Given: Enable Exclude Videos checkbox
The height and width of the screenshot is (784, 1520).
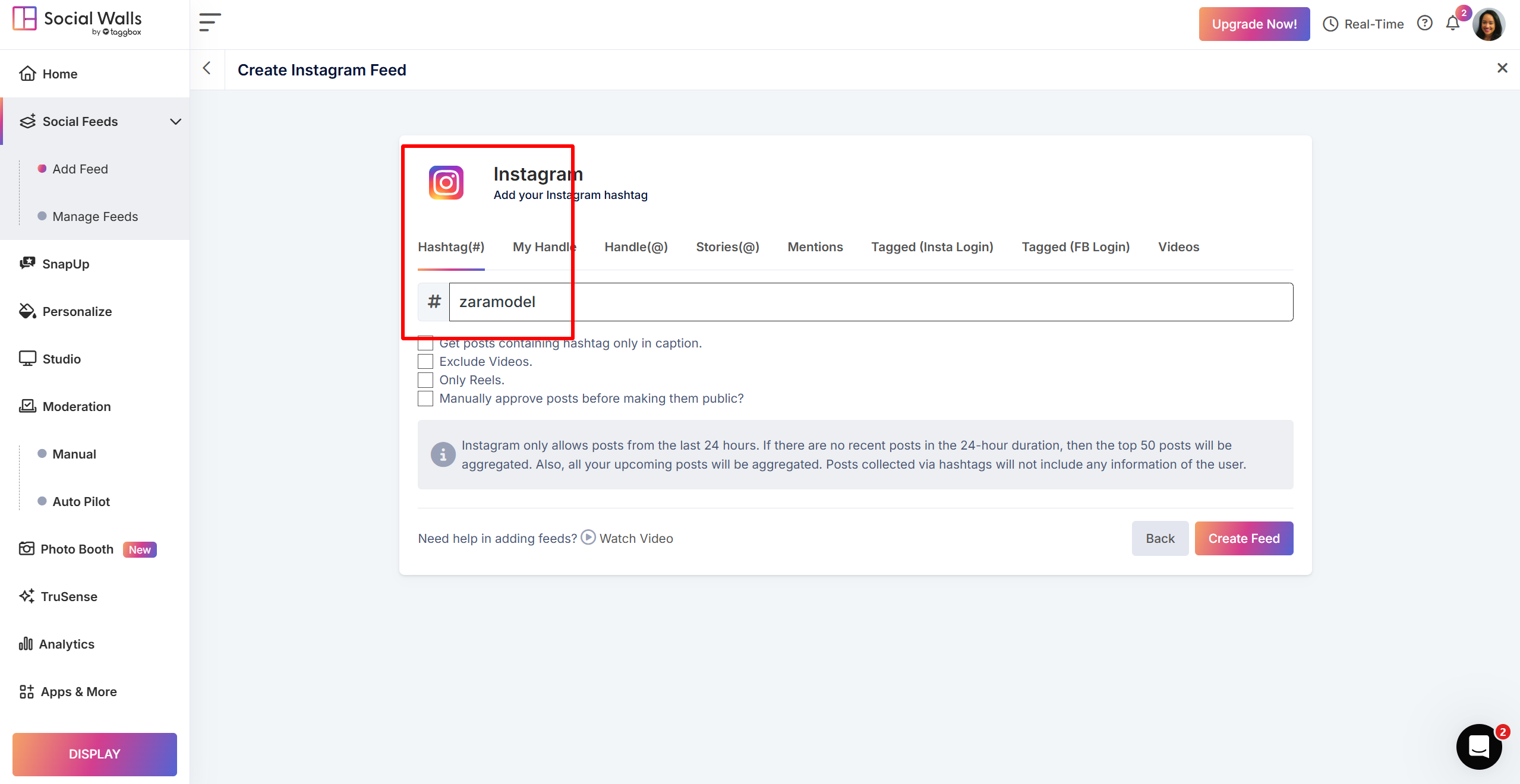Looking at the screenshot, I should click(425, 362).
